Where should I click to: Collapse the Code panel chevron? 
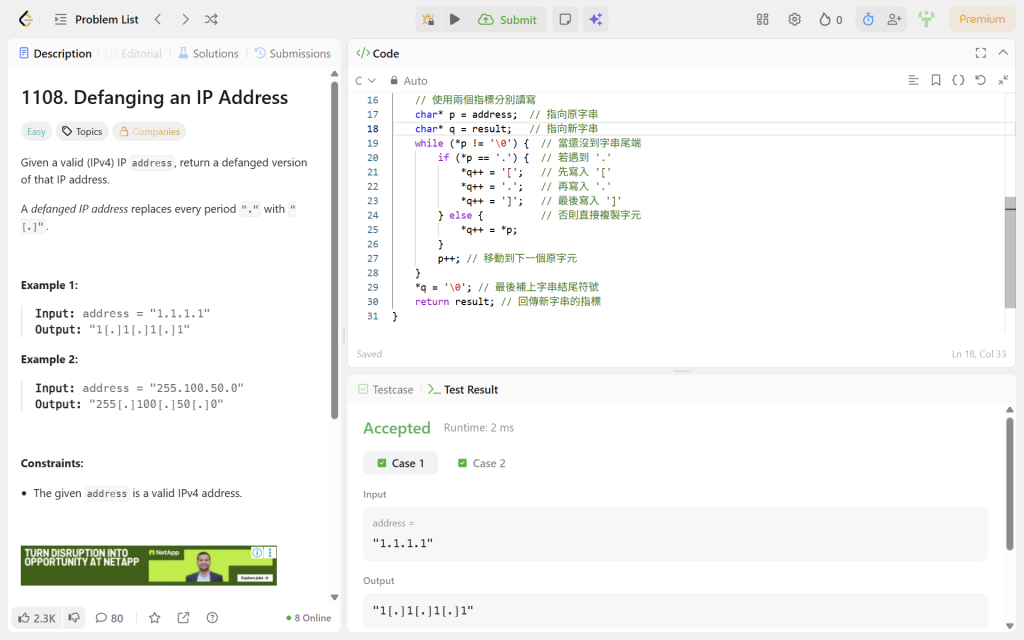click(1003, 53)
